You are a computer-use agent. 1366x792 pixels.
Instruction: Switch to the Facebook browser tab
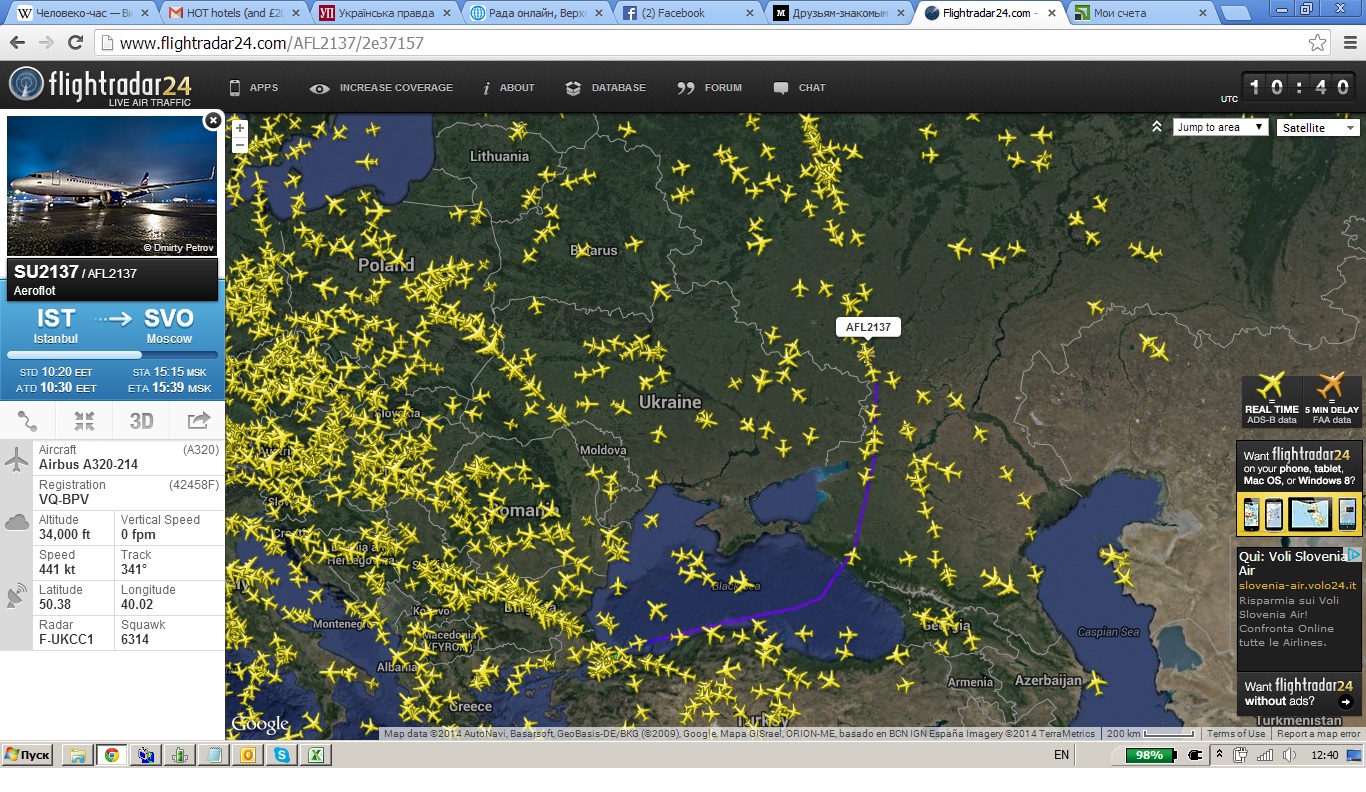click(x=683, y=14)
